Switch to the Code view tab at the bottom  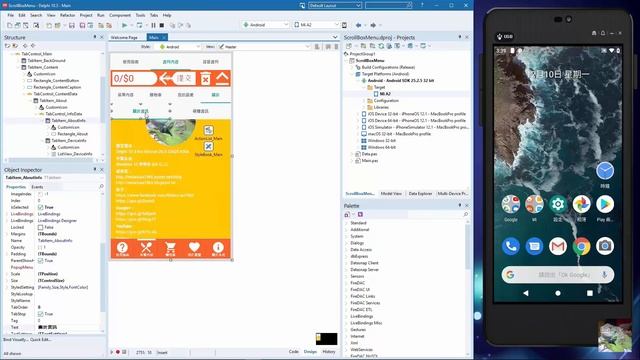click(294, 351)
